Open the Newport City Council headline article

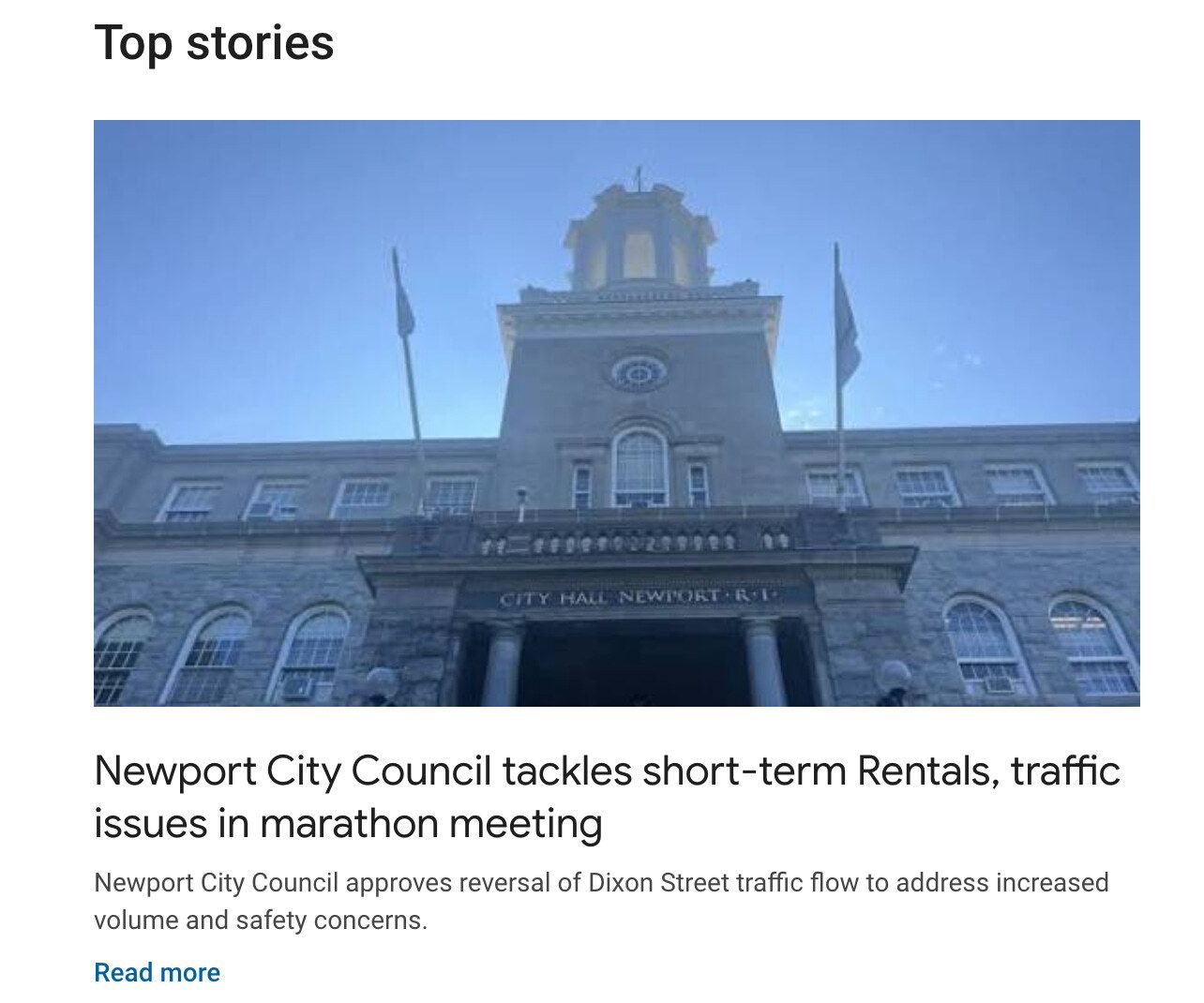tap(607, 797)
